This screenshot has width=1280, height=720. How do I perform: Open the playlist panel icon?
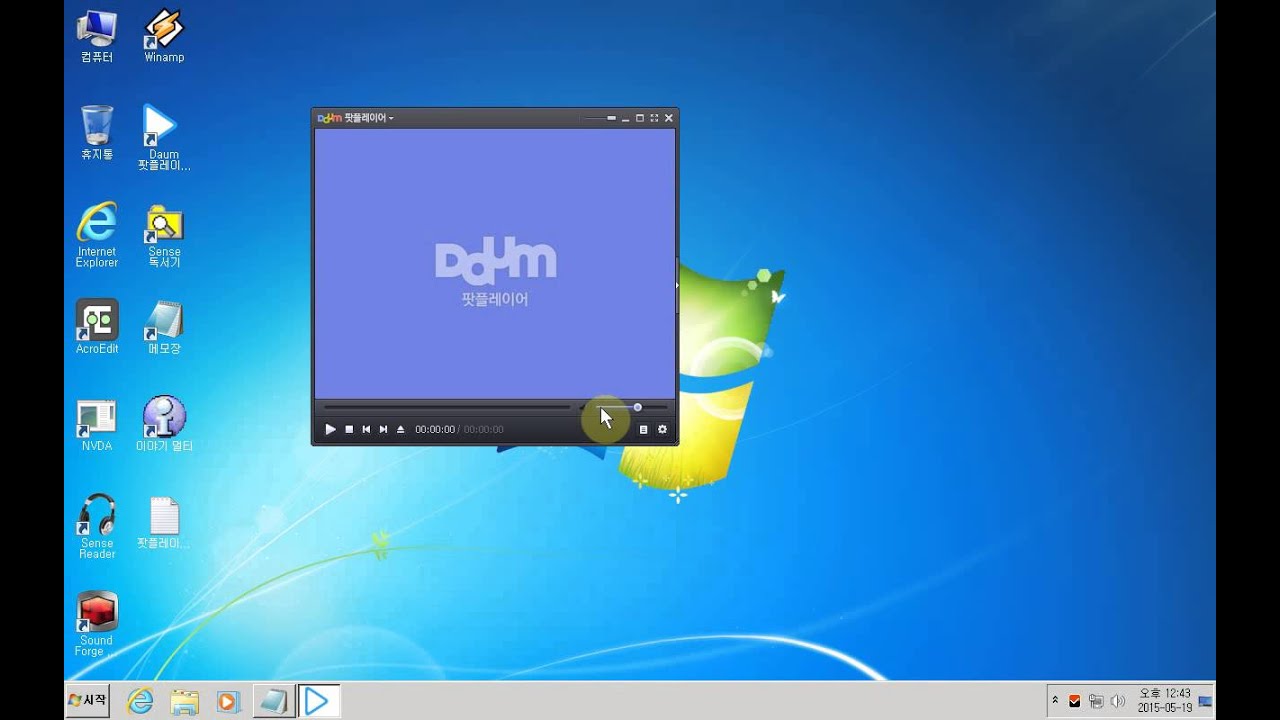click(643, 429)
